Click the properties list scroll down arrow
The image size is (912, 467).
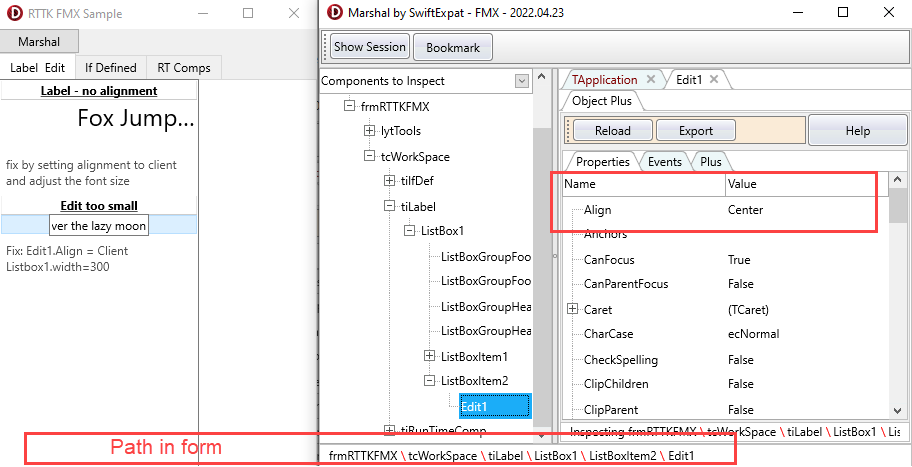tap(897, 411)
